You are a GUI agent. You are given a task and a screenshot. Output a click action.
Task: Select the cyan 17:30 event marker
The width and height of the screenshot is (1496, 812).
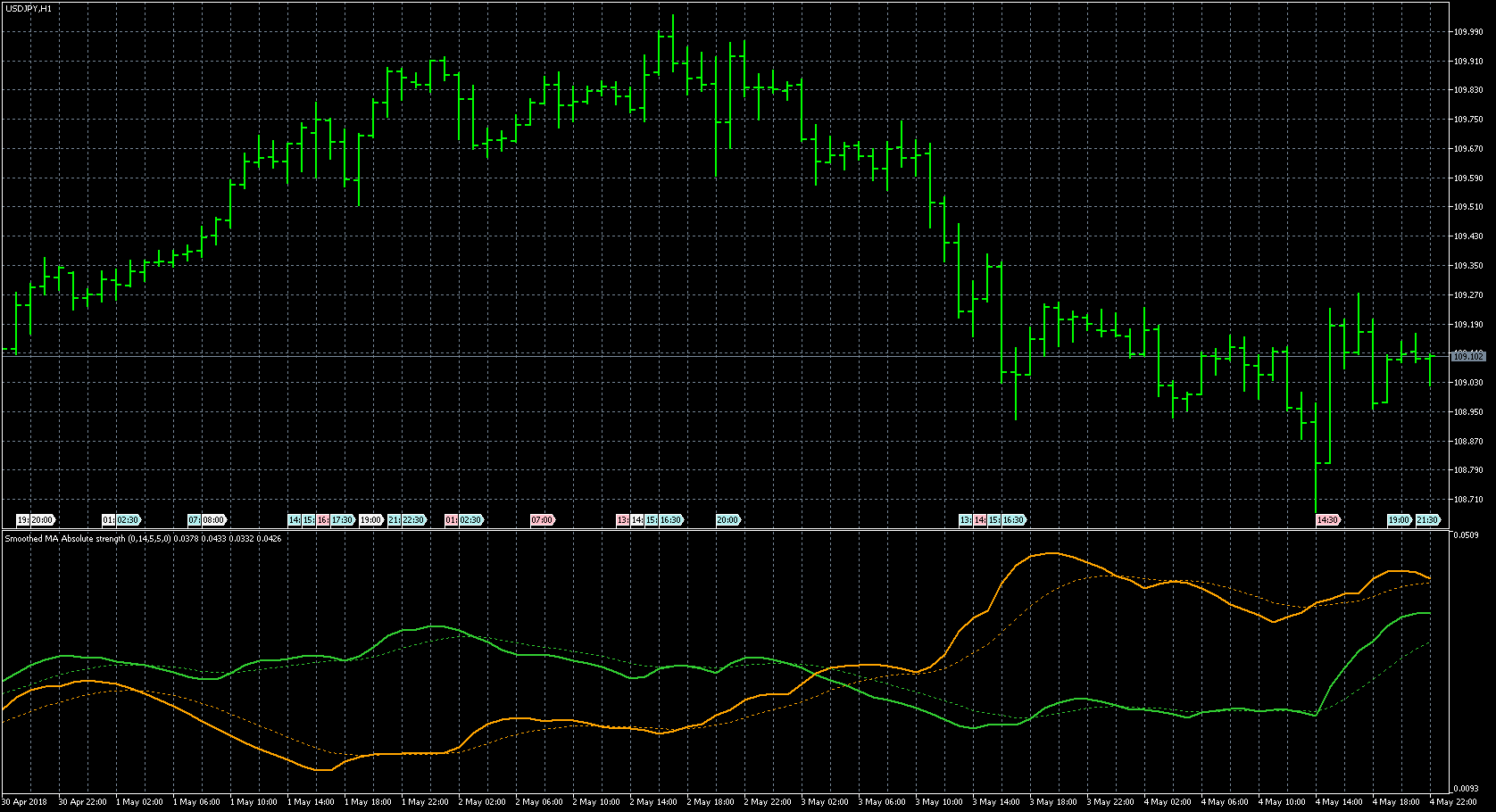(343, 520)
